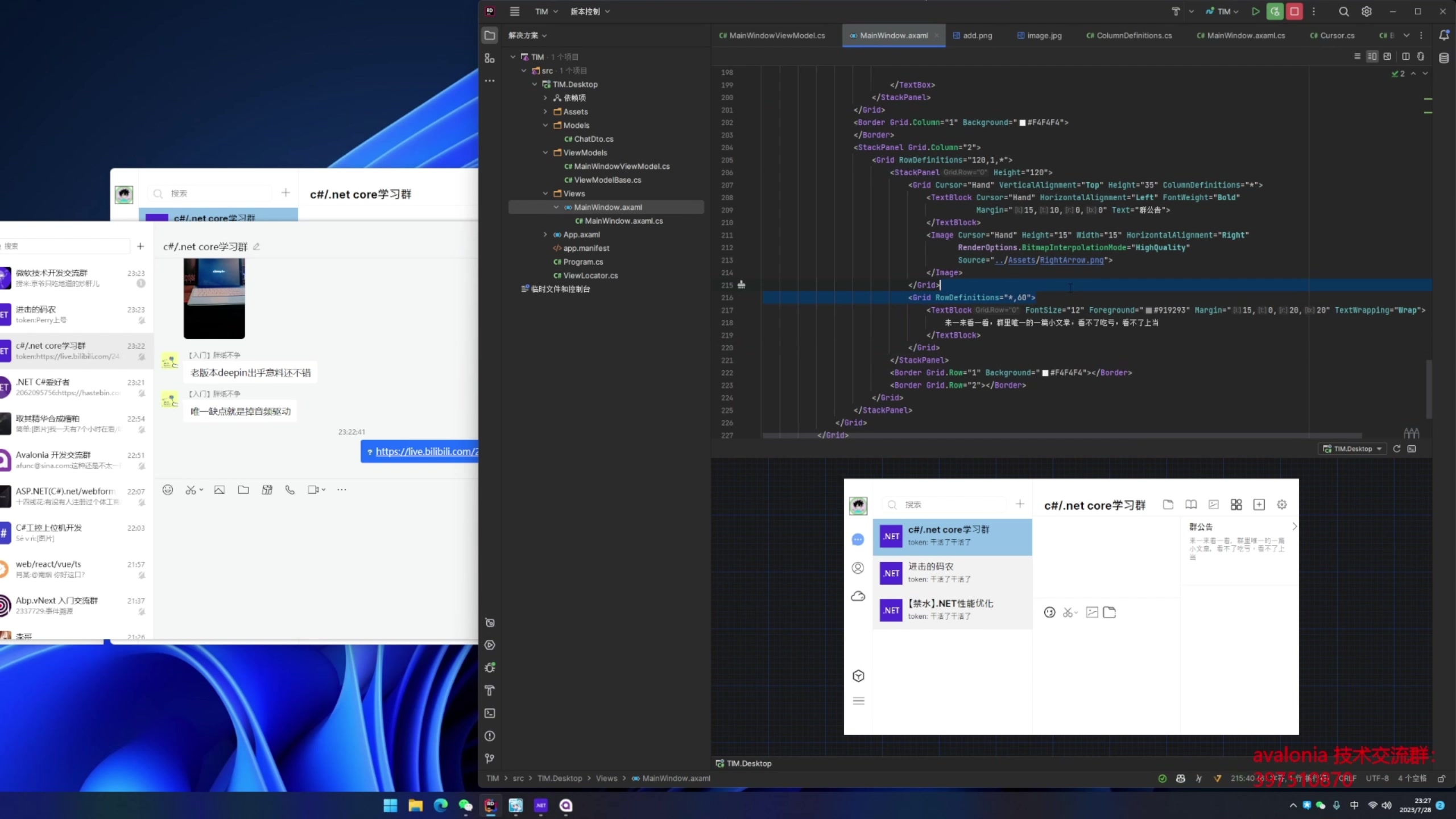Image resolution: width=1456 pixels, height=819 pixels.
Task: Open the Problems tool window icon
Action: coord(490,736)
